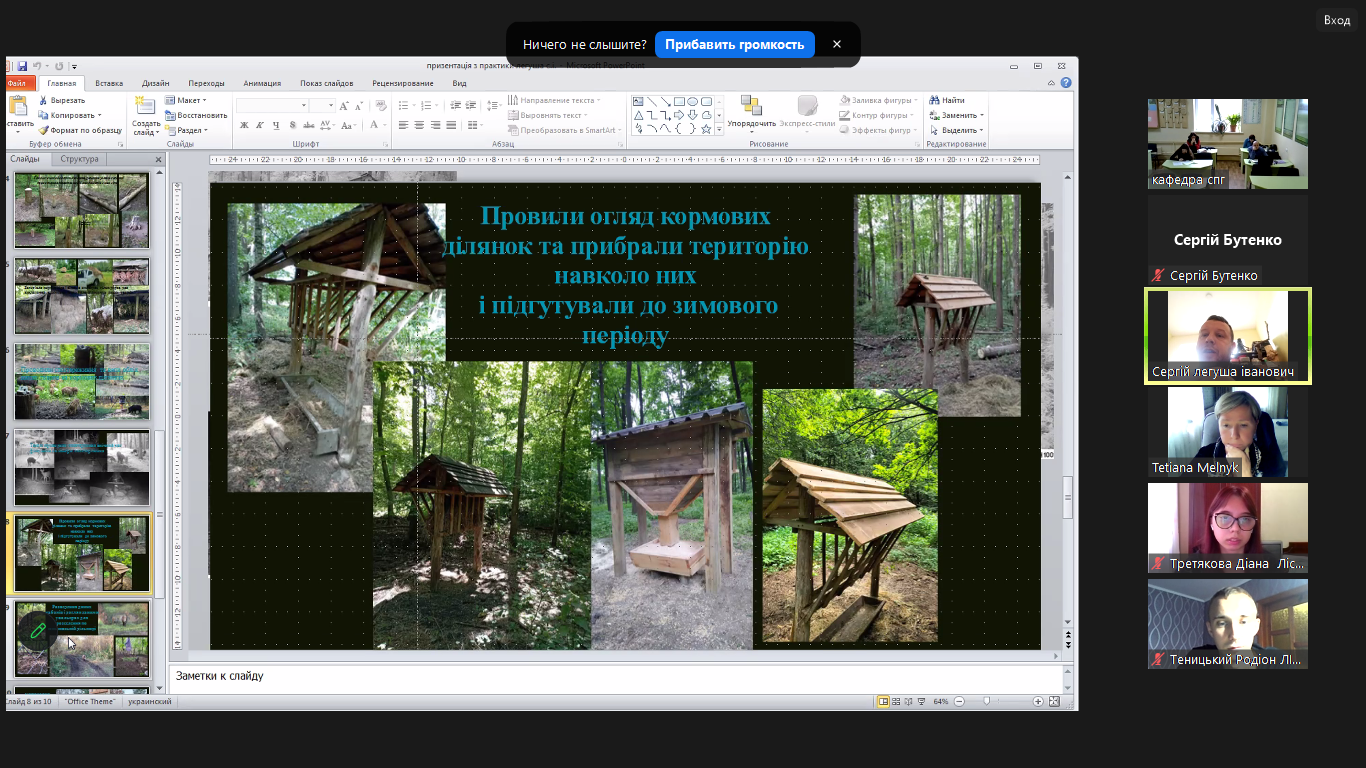Toggle underline Ч formatting
Image resolution: width=1366 pixels, height=768 pixels.
[276, 125]
